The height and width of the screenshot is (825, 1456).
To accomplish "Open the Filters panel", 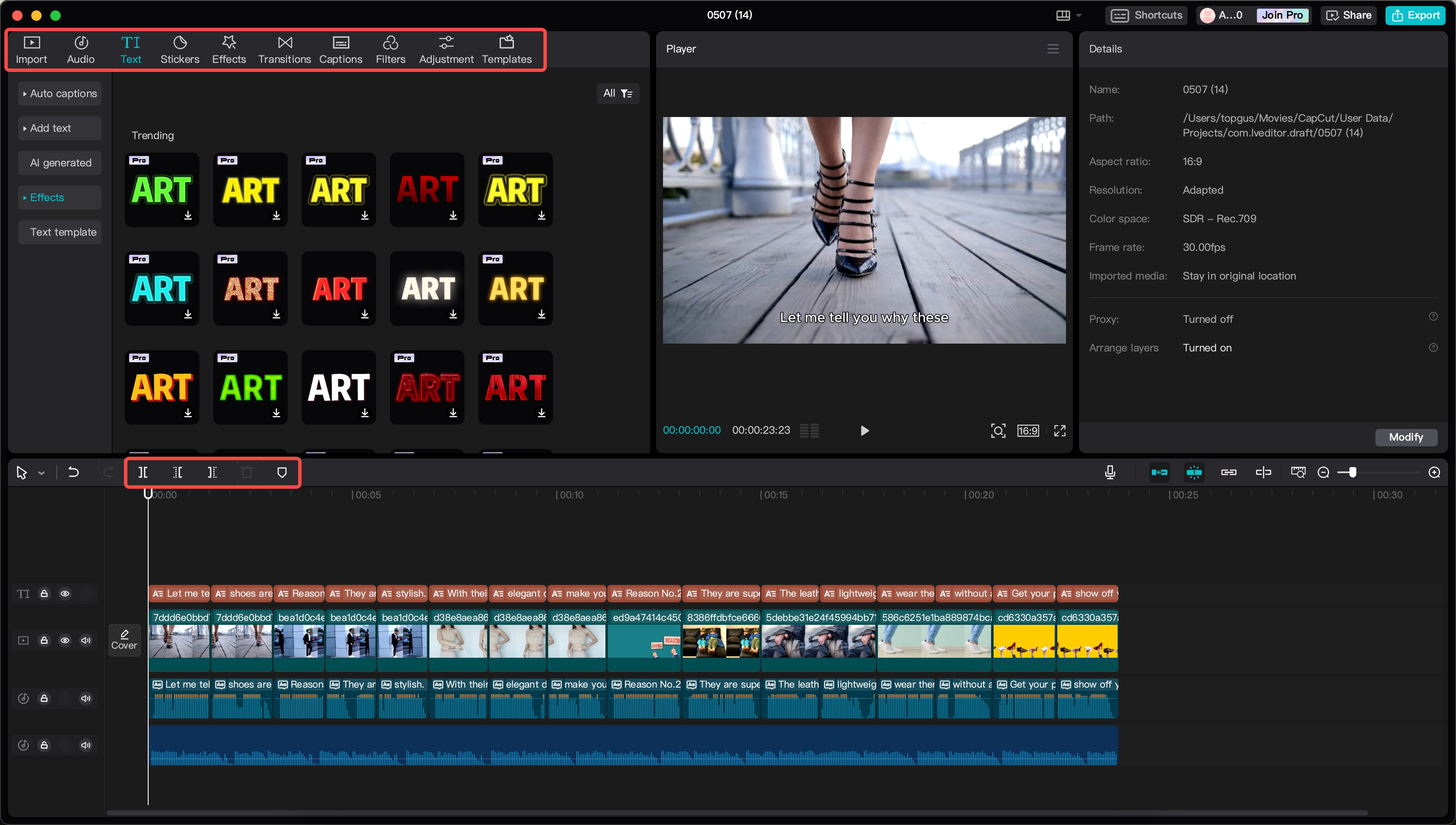I will pos(390,49).
